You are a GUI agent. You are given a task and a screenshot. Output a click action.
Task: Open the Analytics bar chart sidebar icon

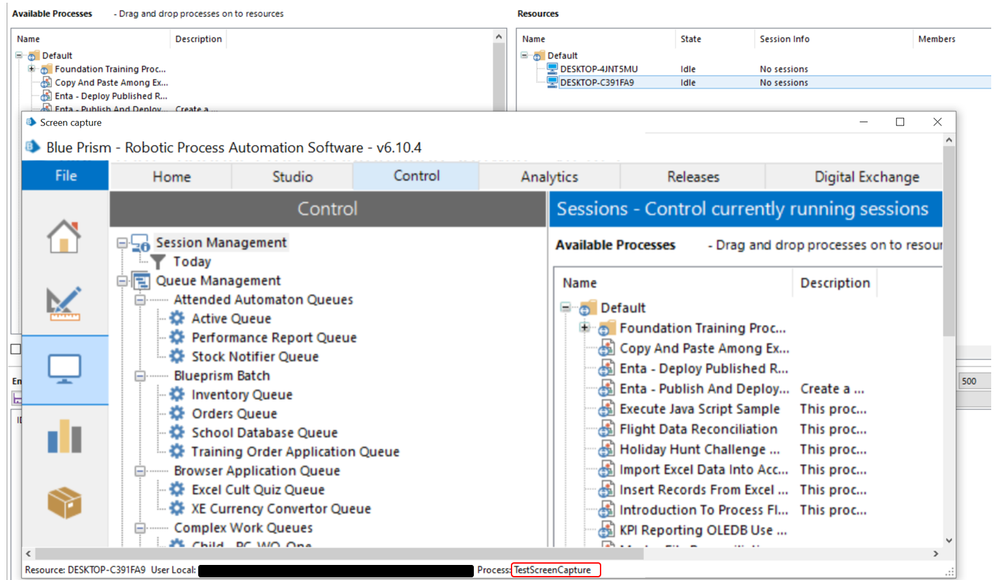point(64,436)
